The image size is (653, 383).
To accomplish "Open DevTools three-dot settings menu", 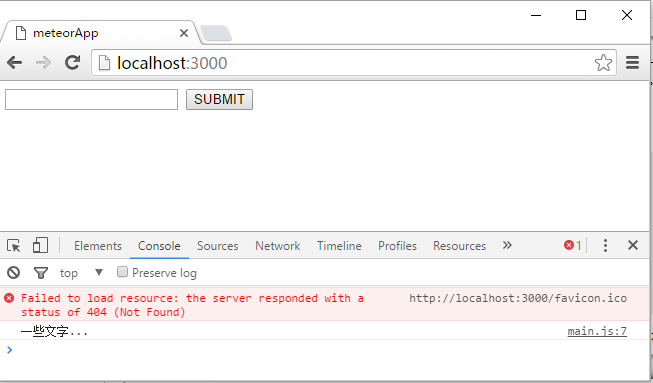I will coord(605,246).
